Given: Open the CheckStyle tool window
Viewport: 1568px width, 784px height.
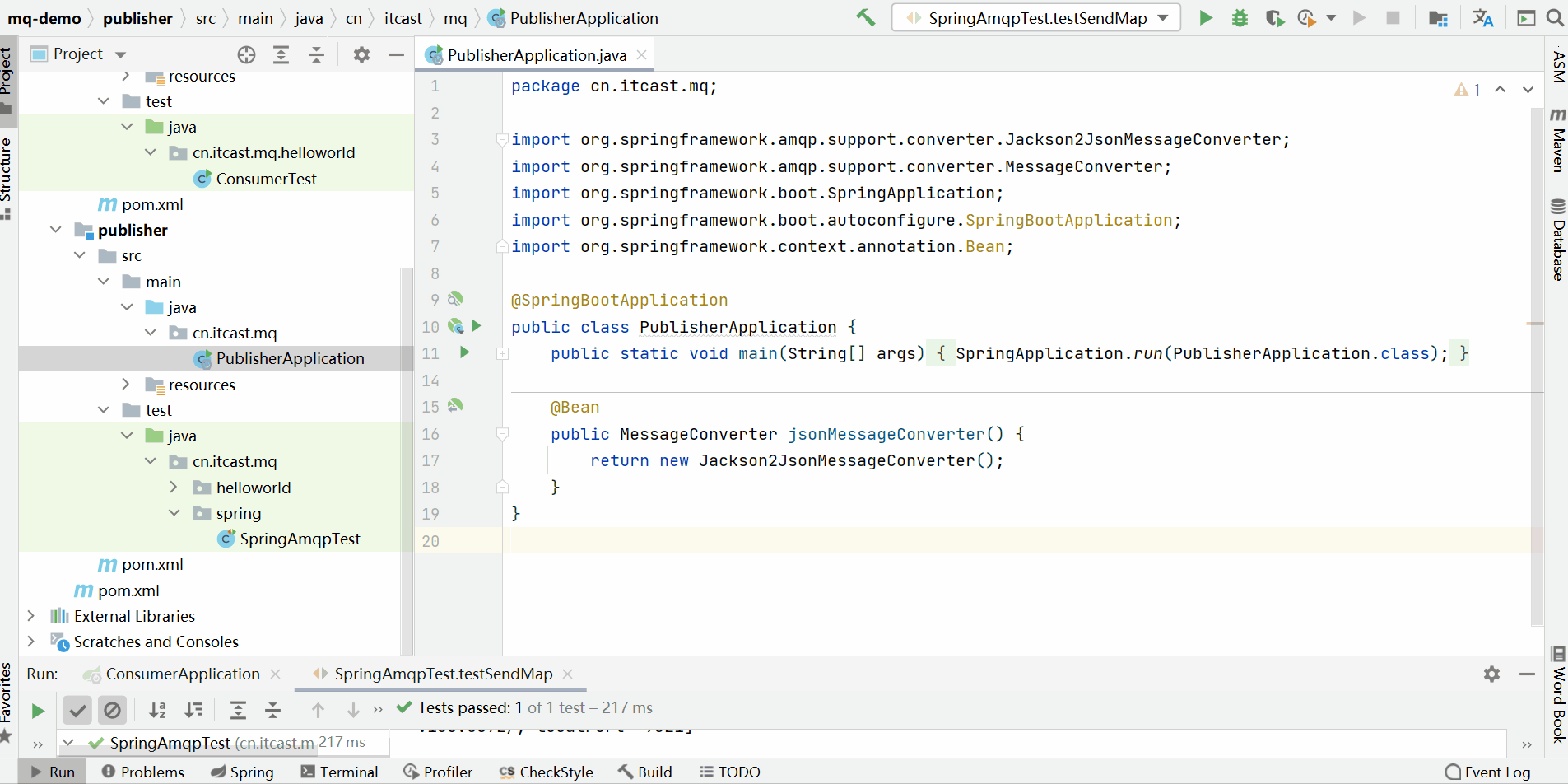Looking at the screenshot, I should (547, 772).
